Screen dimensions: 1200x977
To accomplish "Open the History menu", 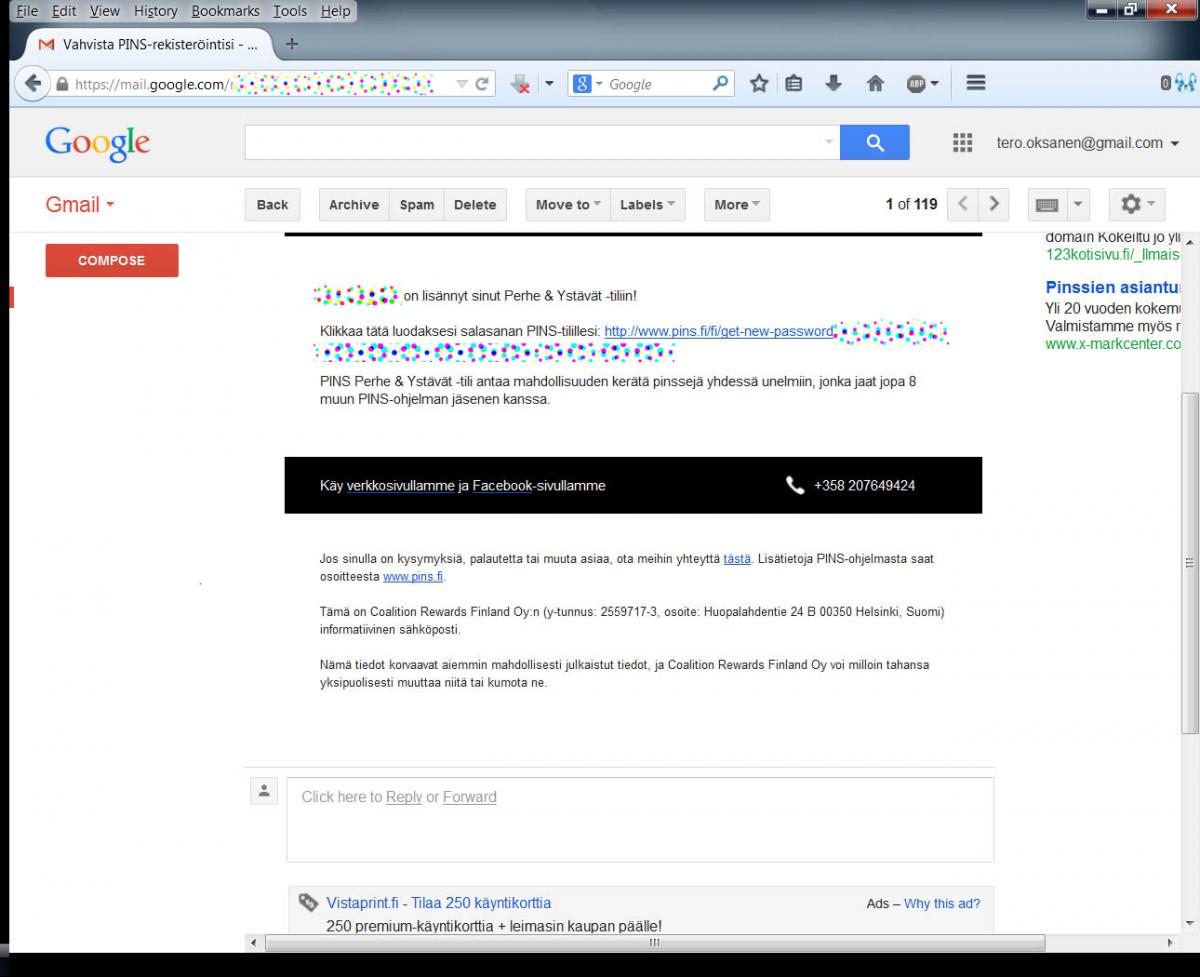I will (x=155, y=11).
